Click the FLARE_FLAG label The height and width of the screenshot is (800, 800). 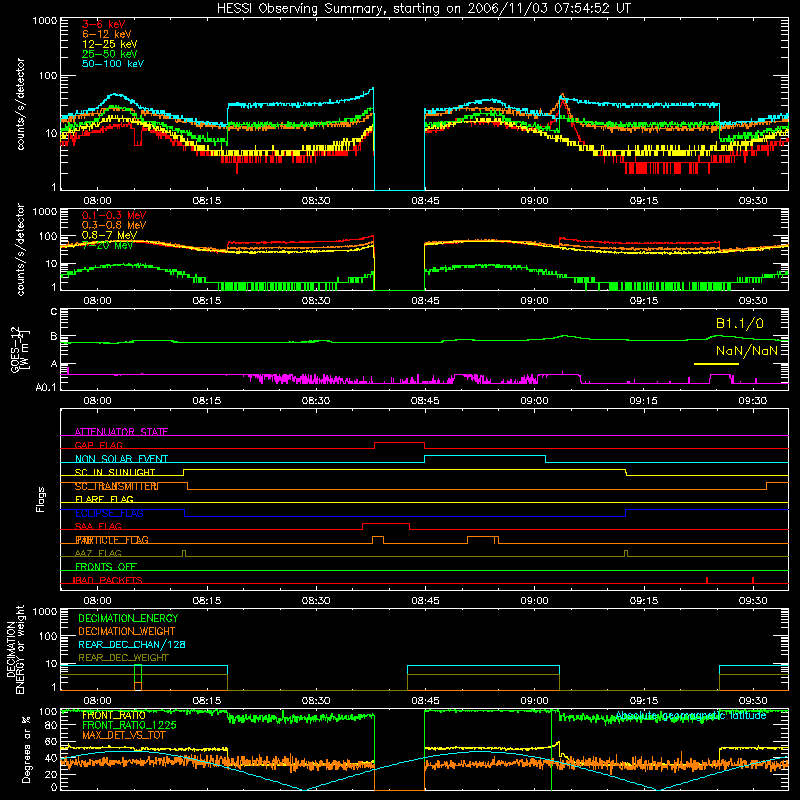point(104,499)
